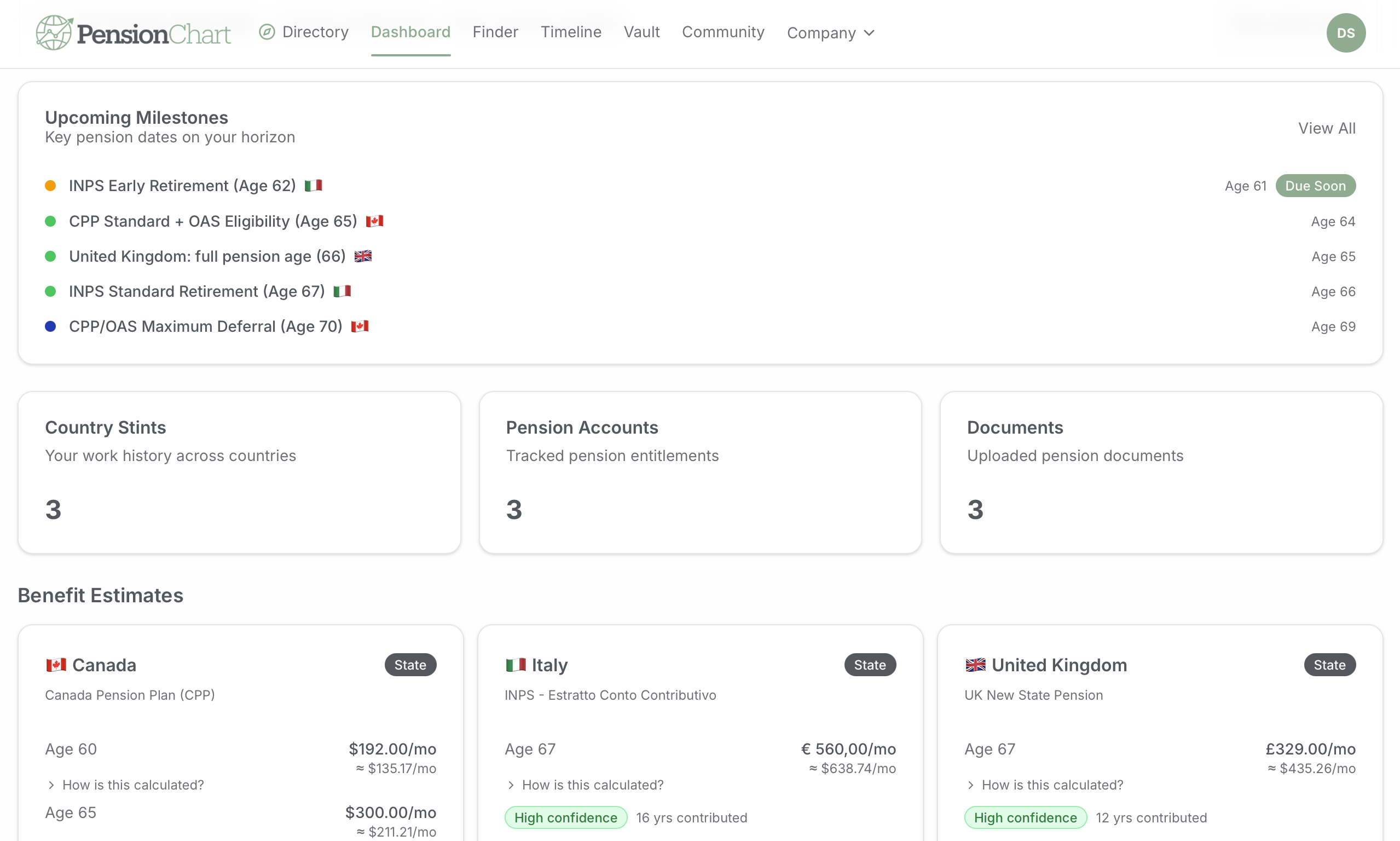The height and width of the screenshot is (841, 1400).
Task: Click 'UK New State Pension' subtitle
Action: coord(1033,695)
